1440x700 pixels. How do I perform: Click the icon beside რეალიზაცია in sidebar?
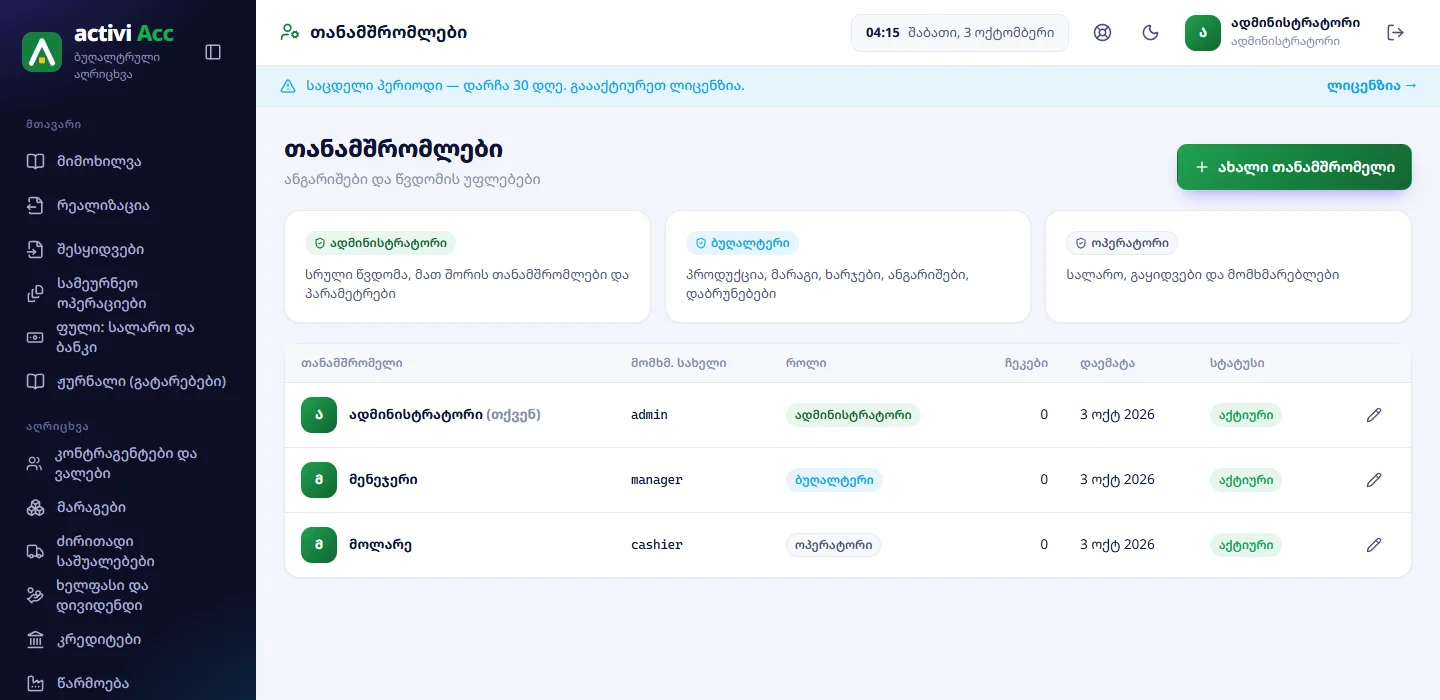[x=36, y=205]
